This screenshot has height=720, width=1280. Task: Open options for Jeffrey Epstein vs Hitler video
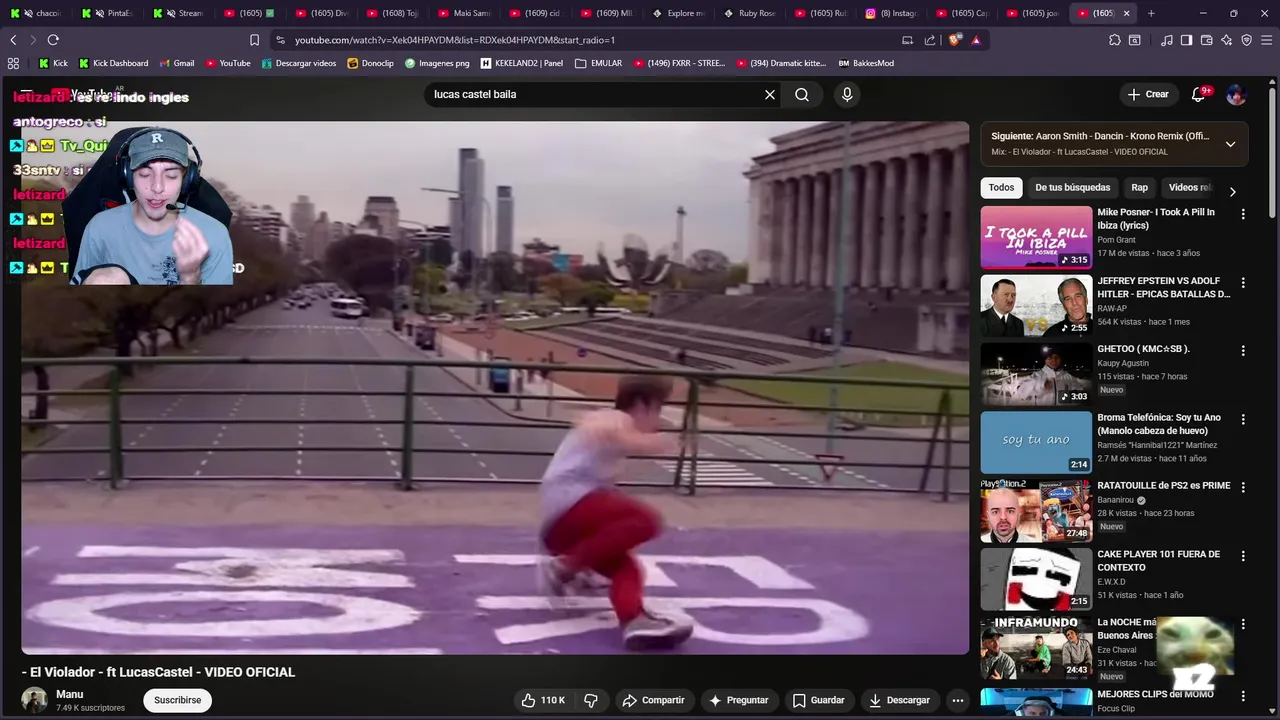(x=1243, y=283)
